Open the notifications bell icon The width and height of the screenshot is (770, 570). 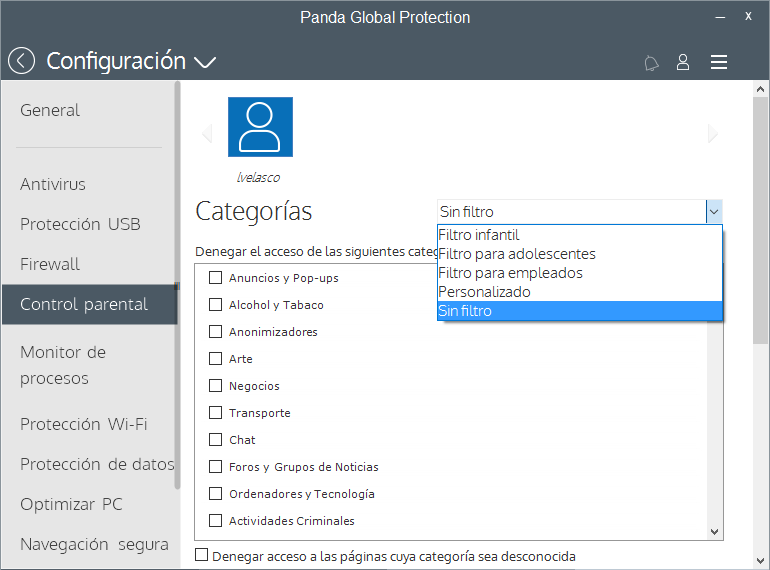[x=651, y=63]
